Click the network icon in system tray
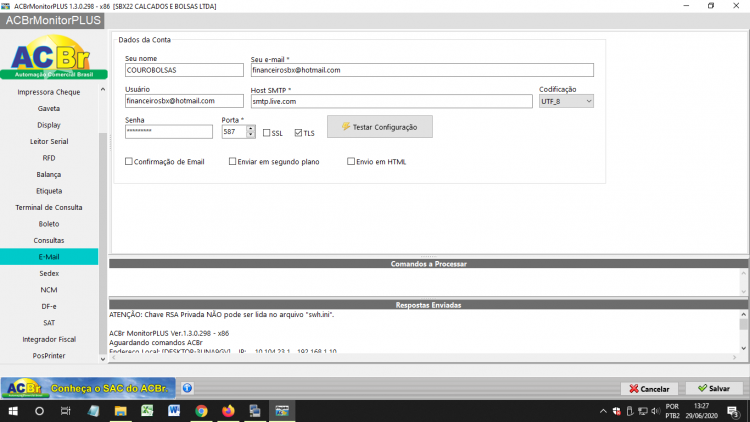 [643, 411]
